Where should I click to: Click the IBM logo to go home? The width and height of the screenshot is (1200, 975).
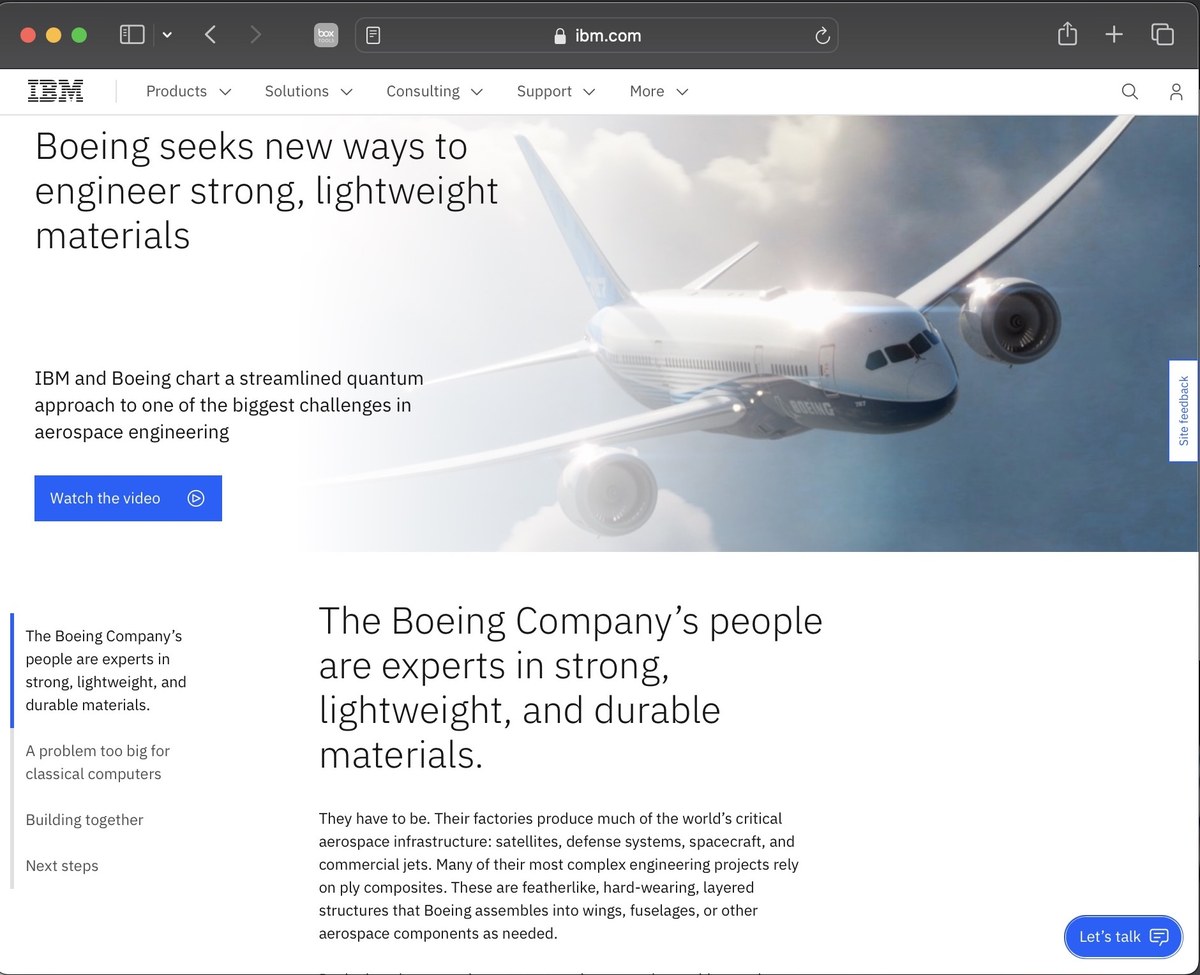tap(56, 91)
